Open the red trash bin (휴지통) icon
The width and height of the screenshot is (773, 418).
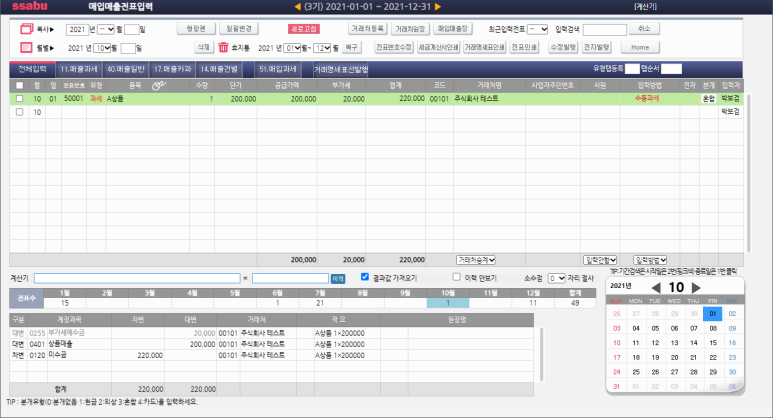(223, 47)
